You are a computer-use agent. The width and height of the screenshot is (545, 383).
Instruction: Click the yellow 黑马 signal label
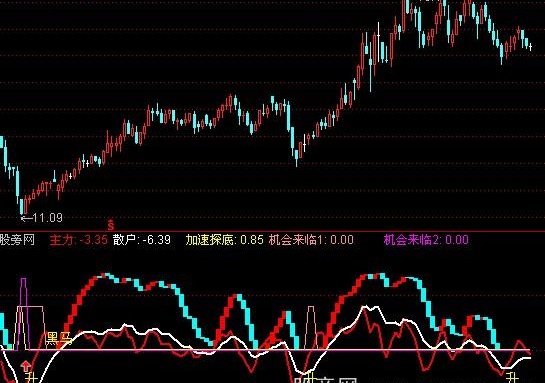click(59, 339)
